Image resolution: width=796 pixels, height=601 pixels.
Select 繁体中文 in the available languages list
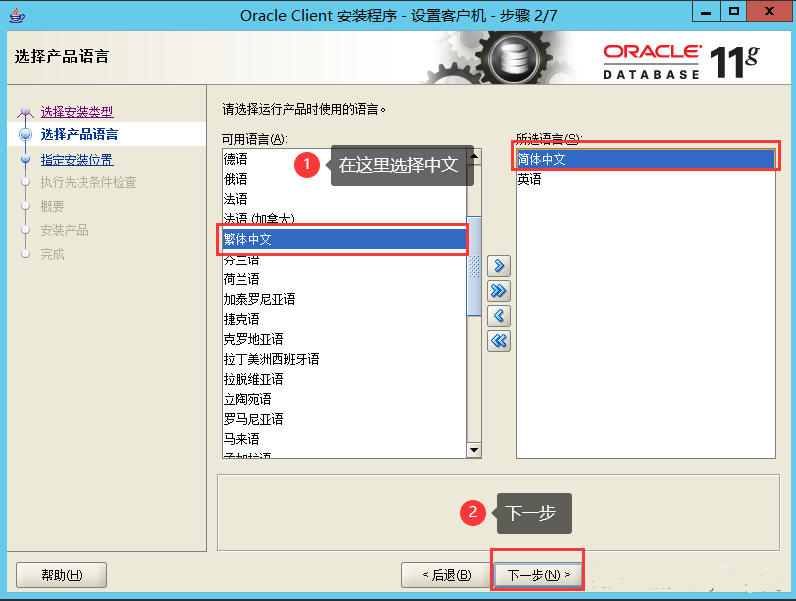point(344,239)
